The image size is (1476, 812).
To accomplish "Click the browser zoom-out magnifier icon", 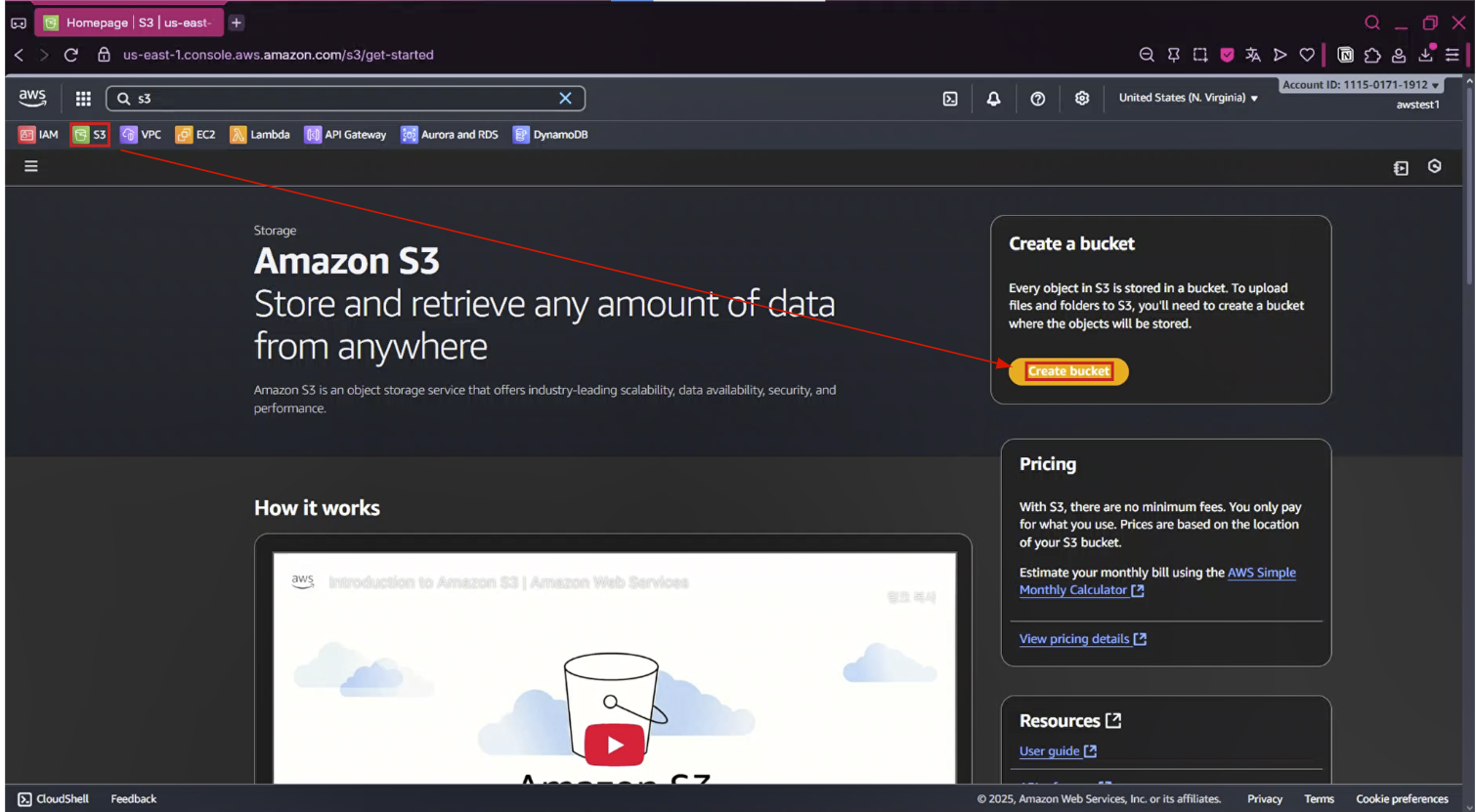I will [x=1147, y=55].
